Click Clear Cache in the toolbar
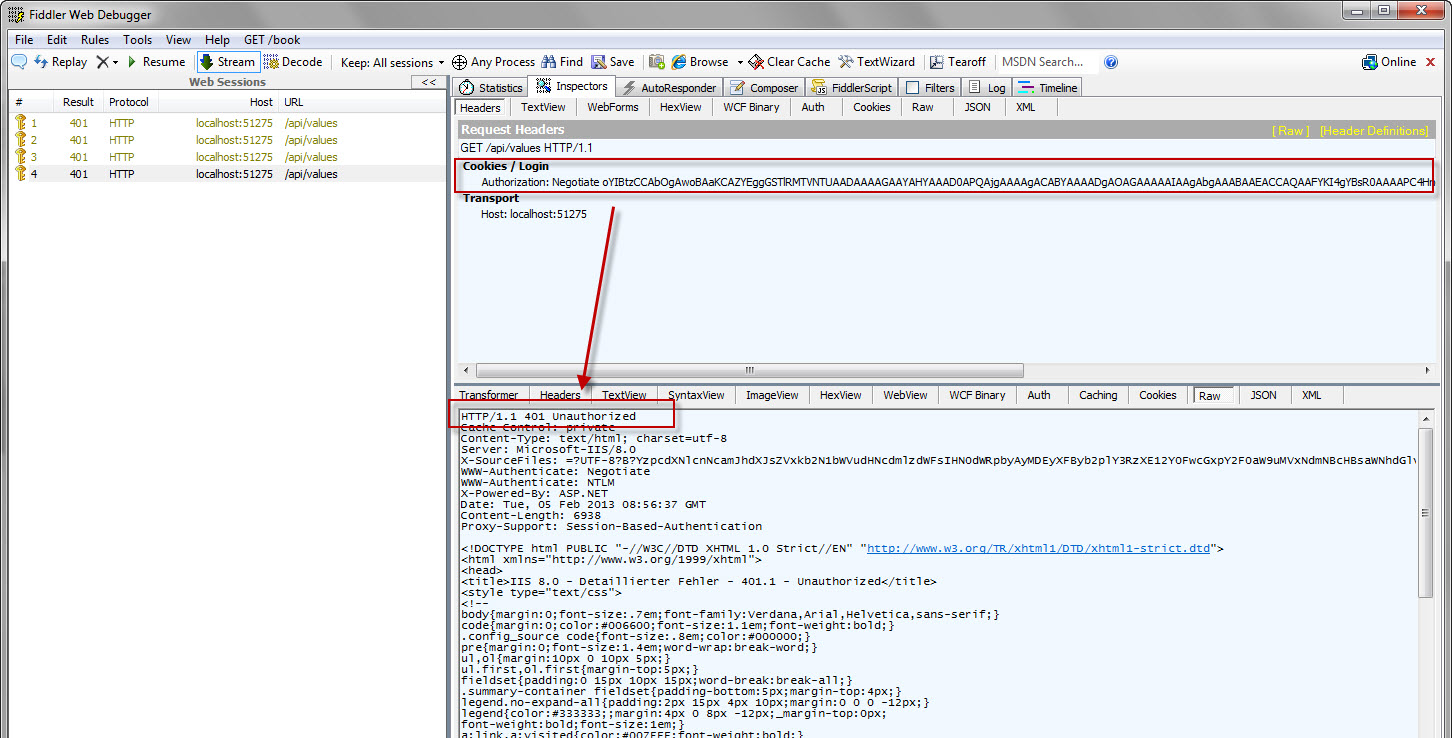The width and height of the screenshot is (1452, 738). click(x=789, y=62)
